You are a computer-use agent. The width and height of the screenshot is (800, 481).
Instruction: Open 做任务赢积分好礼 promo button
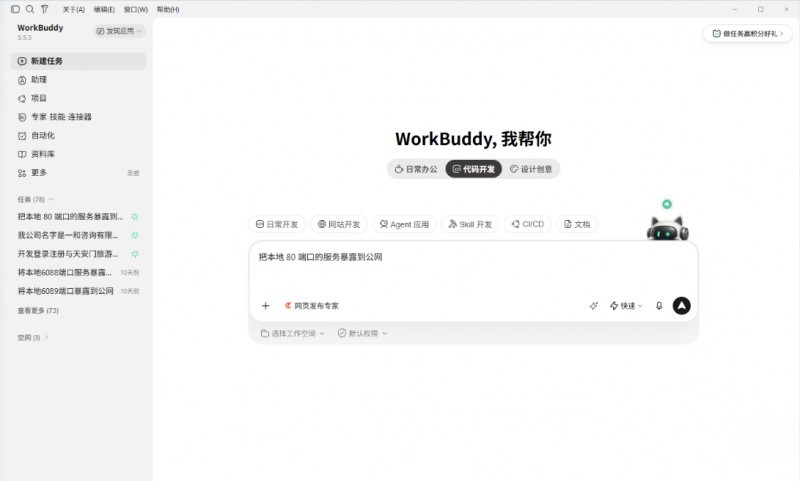coord(747,34)
